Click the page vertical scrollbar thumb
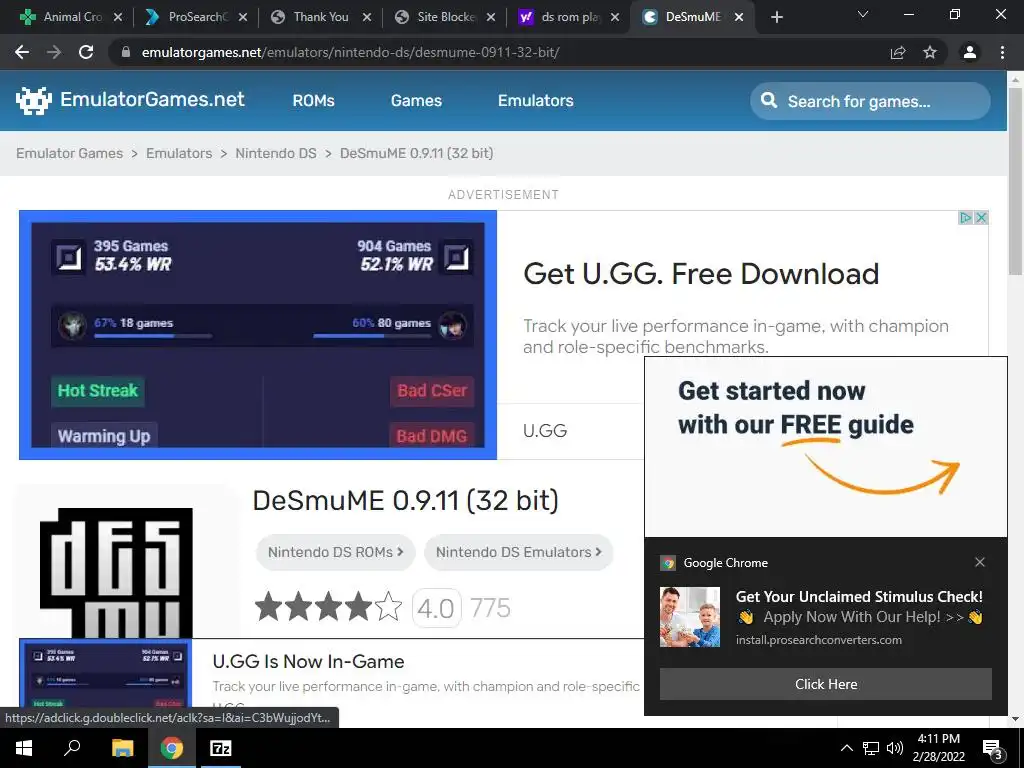 click(1015, 180)
